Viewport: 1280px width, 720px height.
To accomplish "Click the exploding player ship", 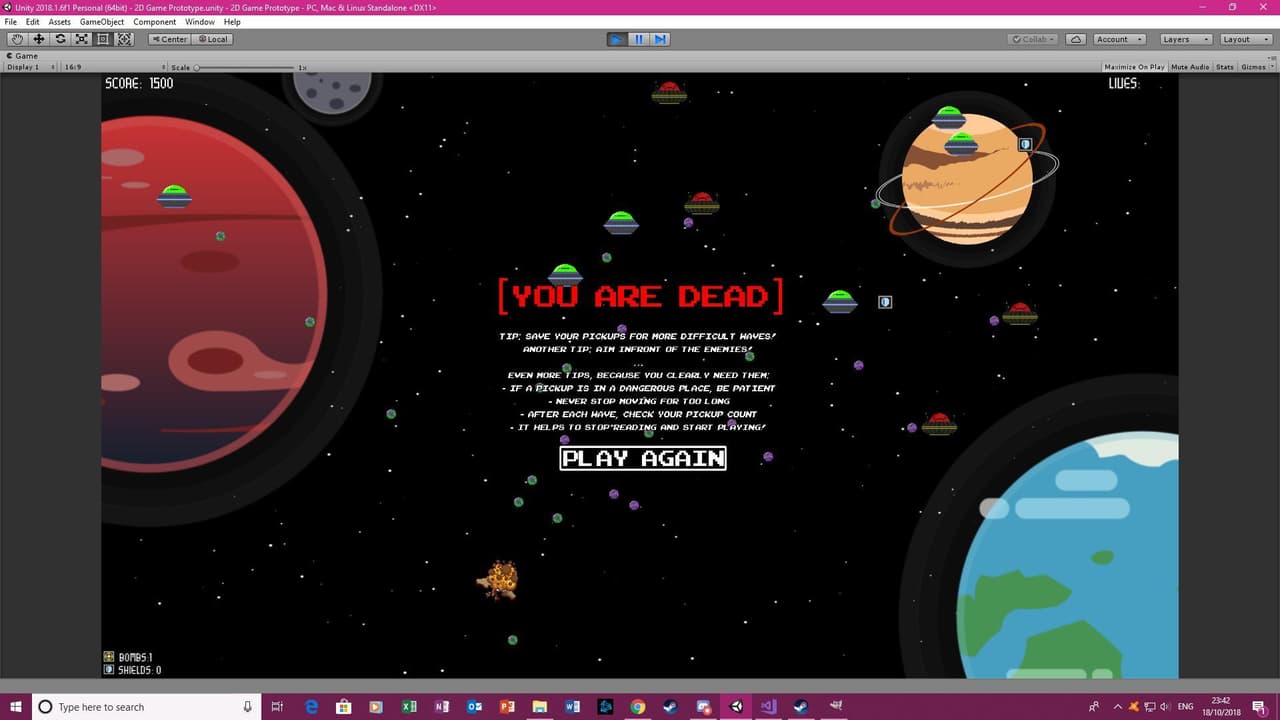I will pos(499,579).
